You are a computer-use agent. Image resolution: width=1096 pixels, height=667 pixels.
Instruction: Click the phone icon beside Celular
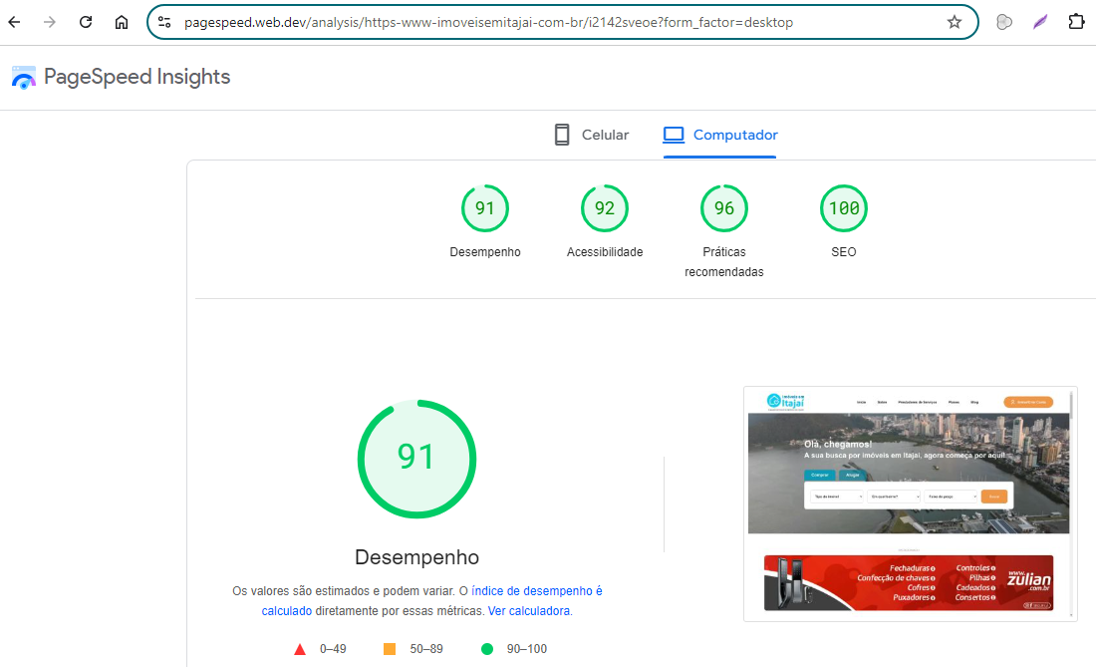pyautogui.click(x=560, y=133)
